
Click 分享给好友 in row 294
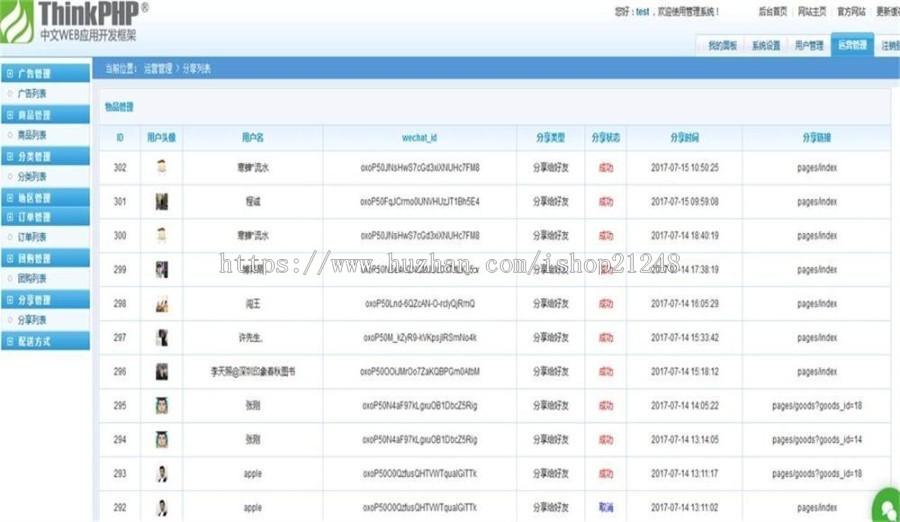click(550, 440)
